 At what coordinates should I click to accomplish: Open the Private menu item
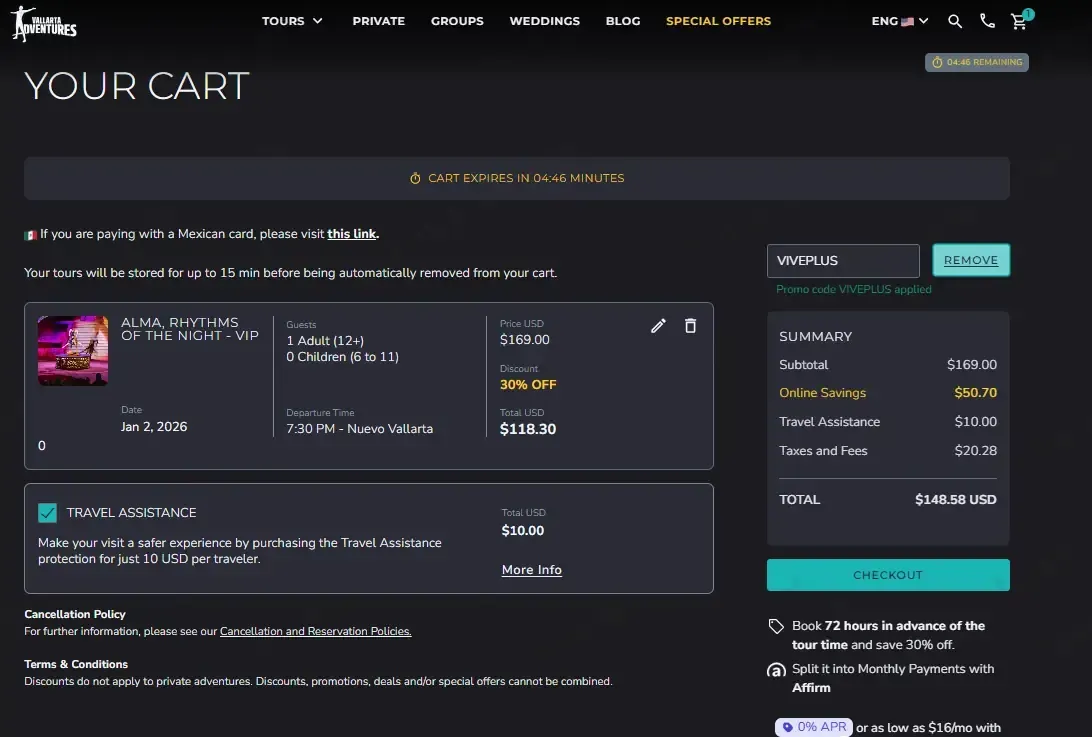(x=378, y=21)
